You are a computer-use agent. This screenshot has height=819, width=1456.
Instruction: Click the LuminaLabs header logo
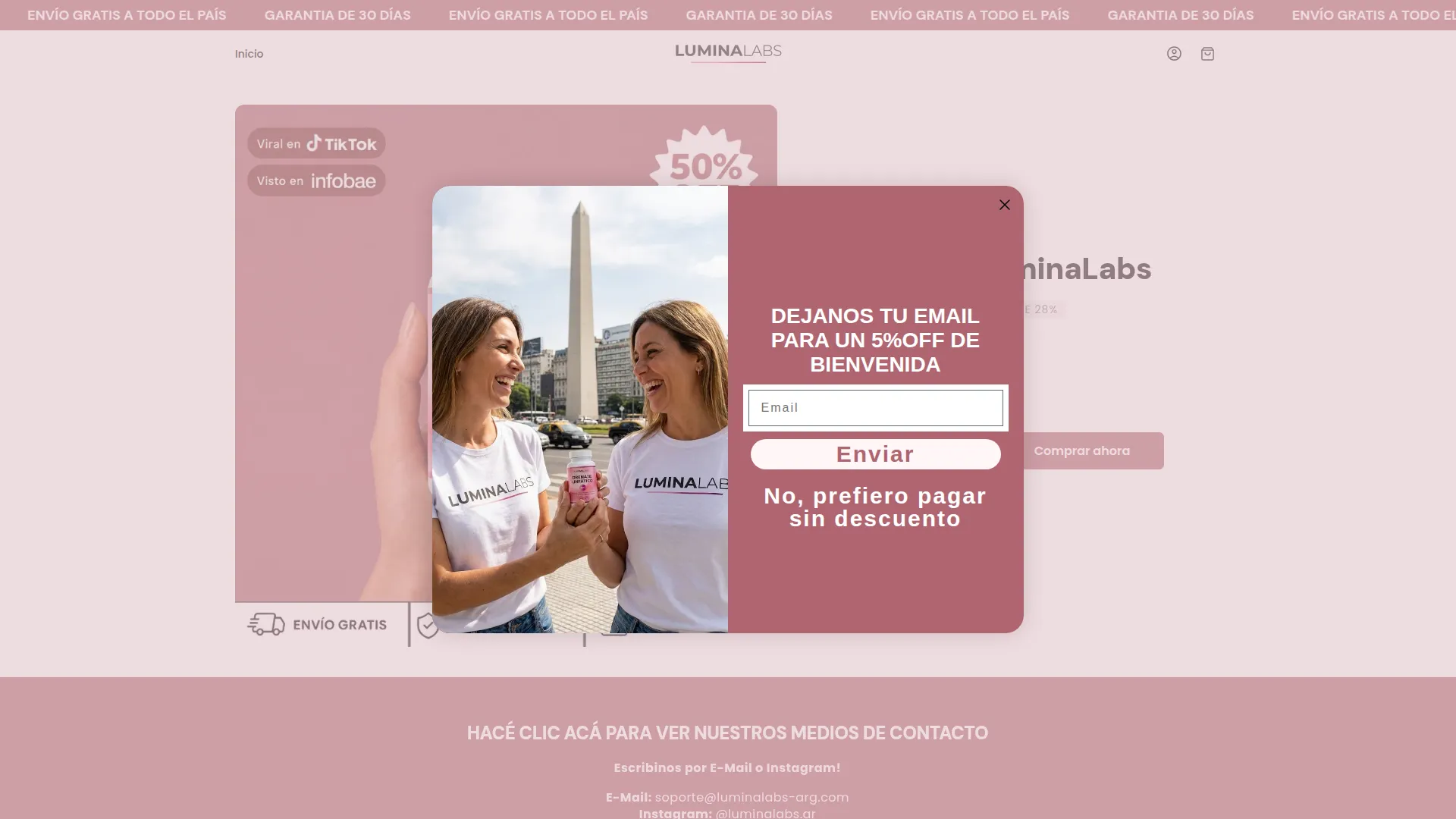click(728, 52)
